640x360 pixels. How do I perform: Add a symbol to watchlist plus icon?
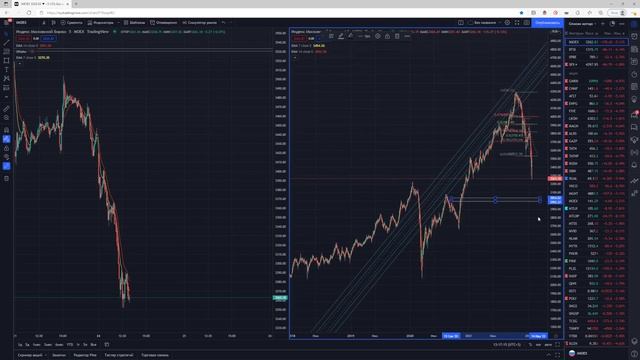(x=603, y=24)
